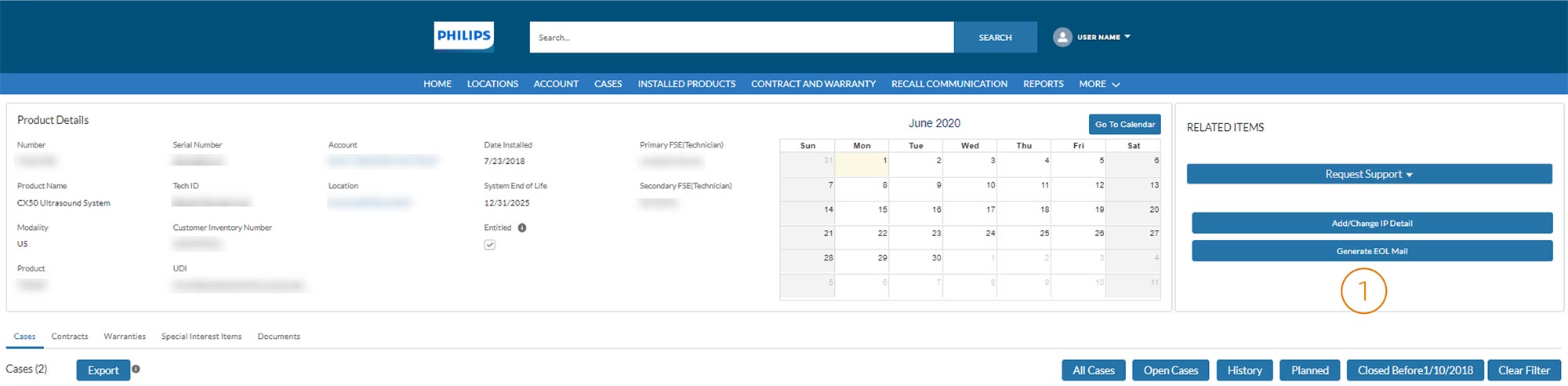
Task: Click the user avatar icon
Action: tap(1062, 37)
